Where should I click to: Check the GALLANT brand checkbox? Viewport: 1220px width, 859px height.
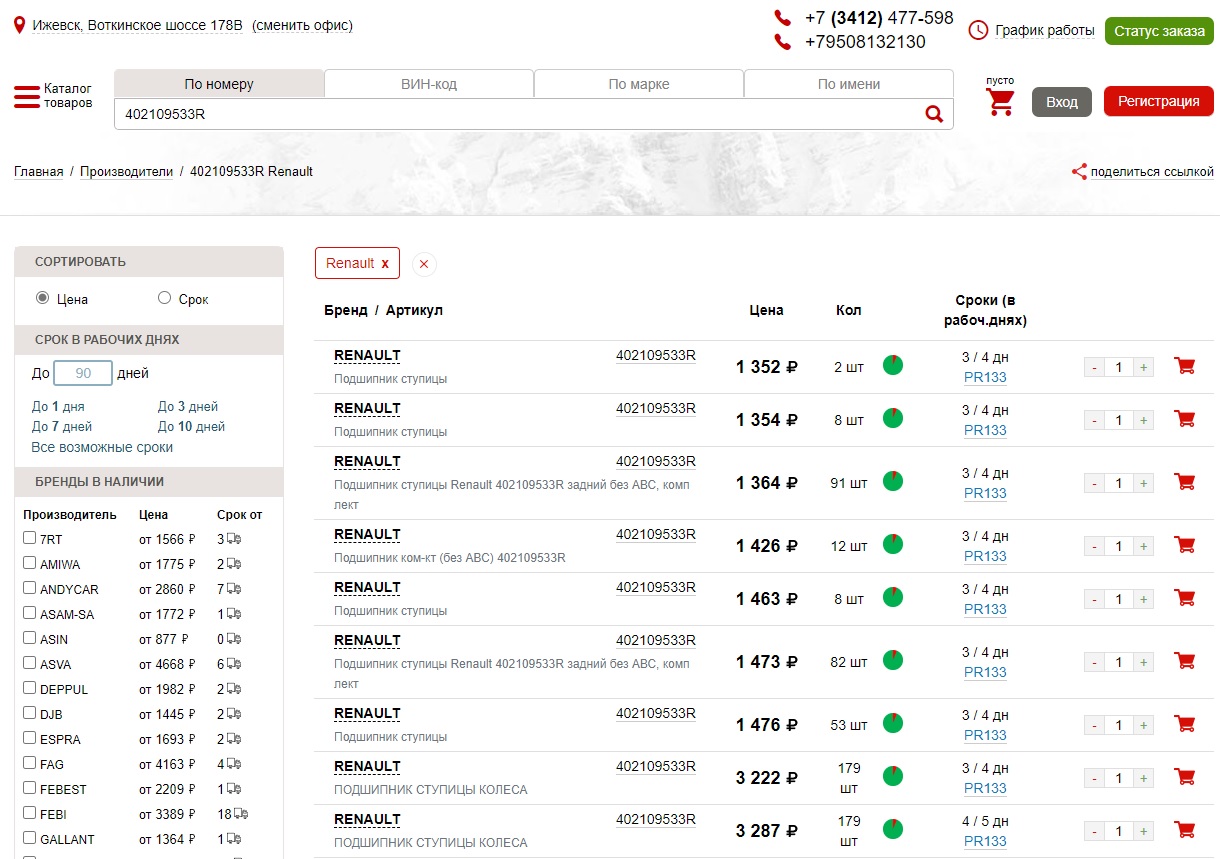tap(30, 838)
